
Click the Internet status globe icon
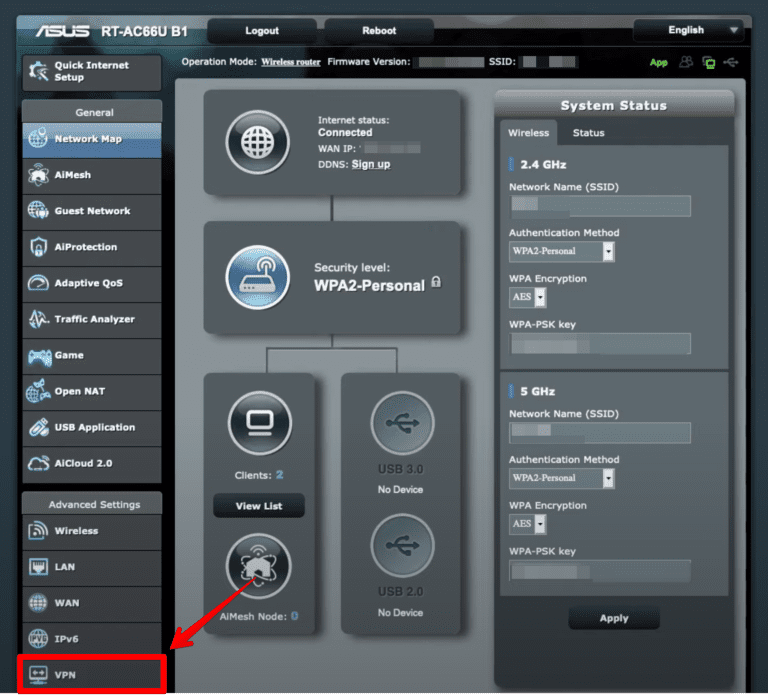click(258, 143)
